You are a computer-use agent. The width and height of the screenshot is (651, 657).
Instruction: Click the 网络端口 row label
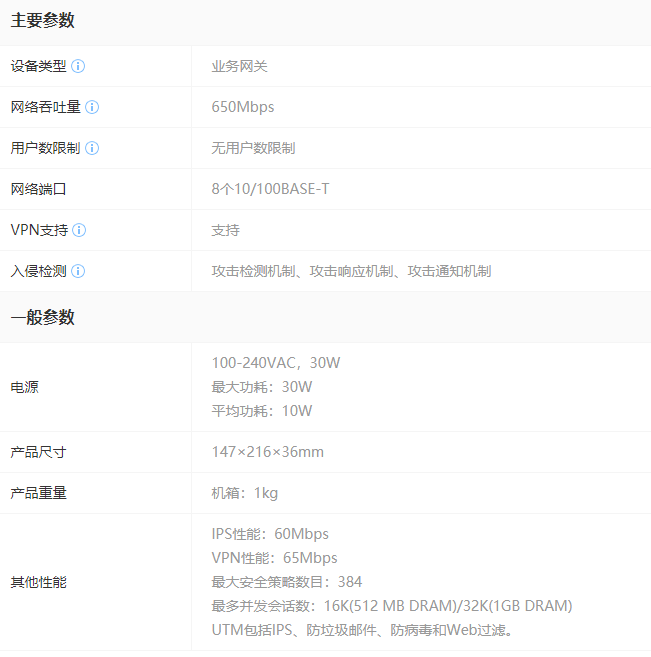38,189
